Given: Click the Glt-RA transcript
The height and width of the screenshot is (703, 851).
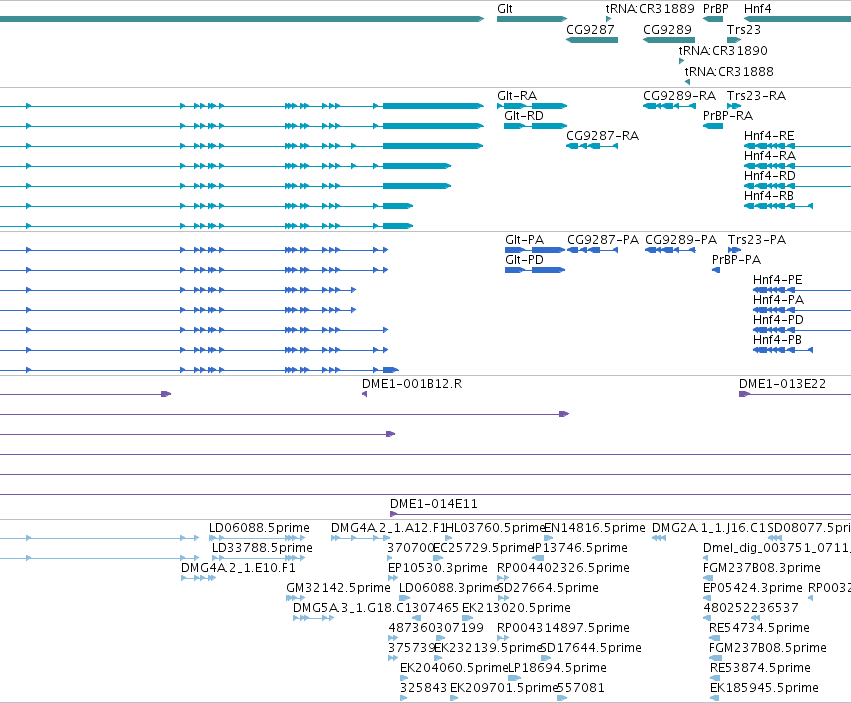Looking at the screenshot, I should (x=532, y=106).
